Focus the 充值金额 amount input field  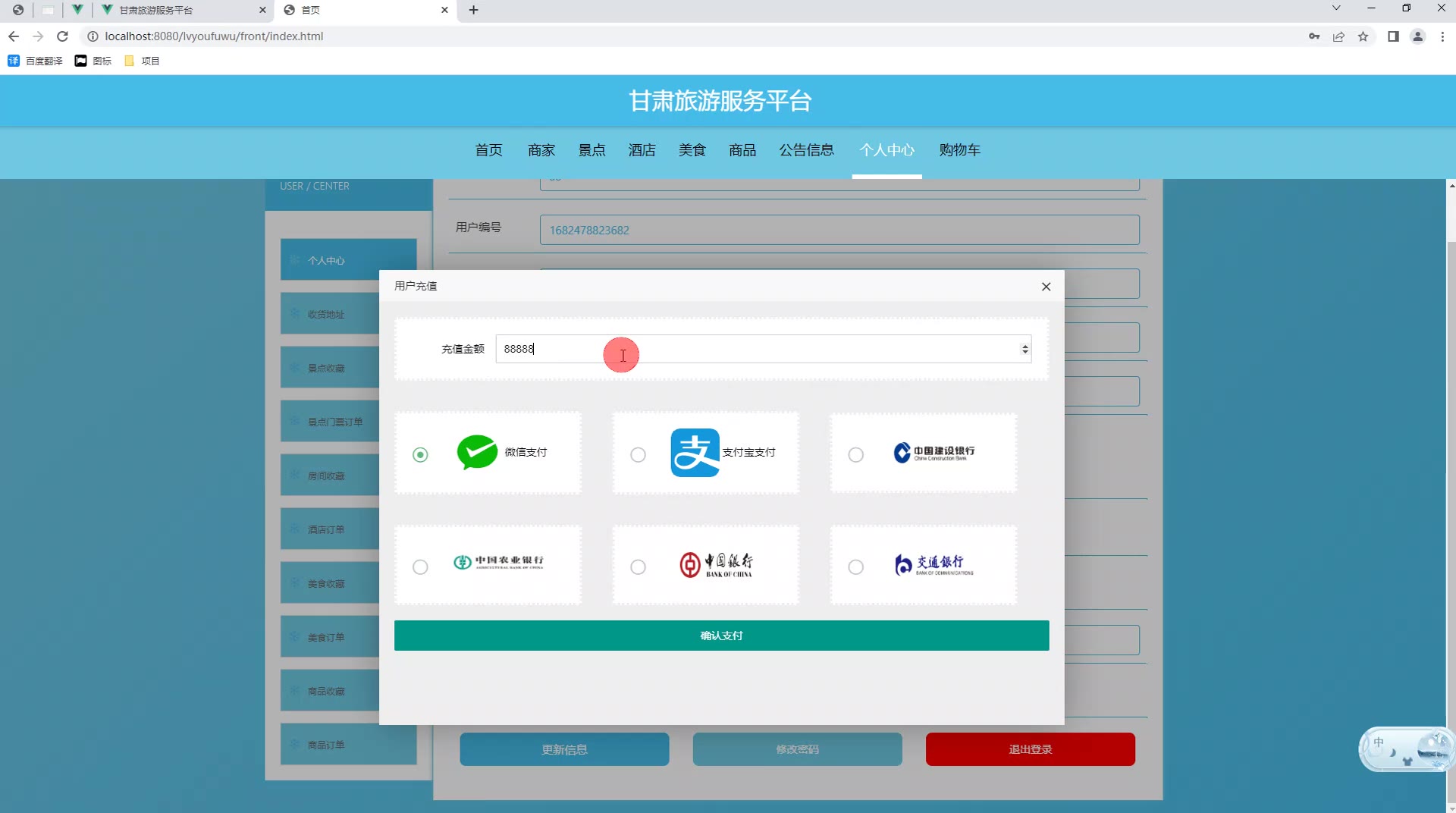tap(763, 349)
